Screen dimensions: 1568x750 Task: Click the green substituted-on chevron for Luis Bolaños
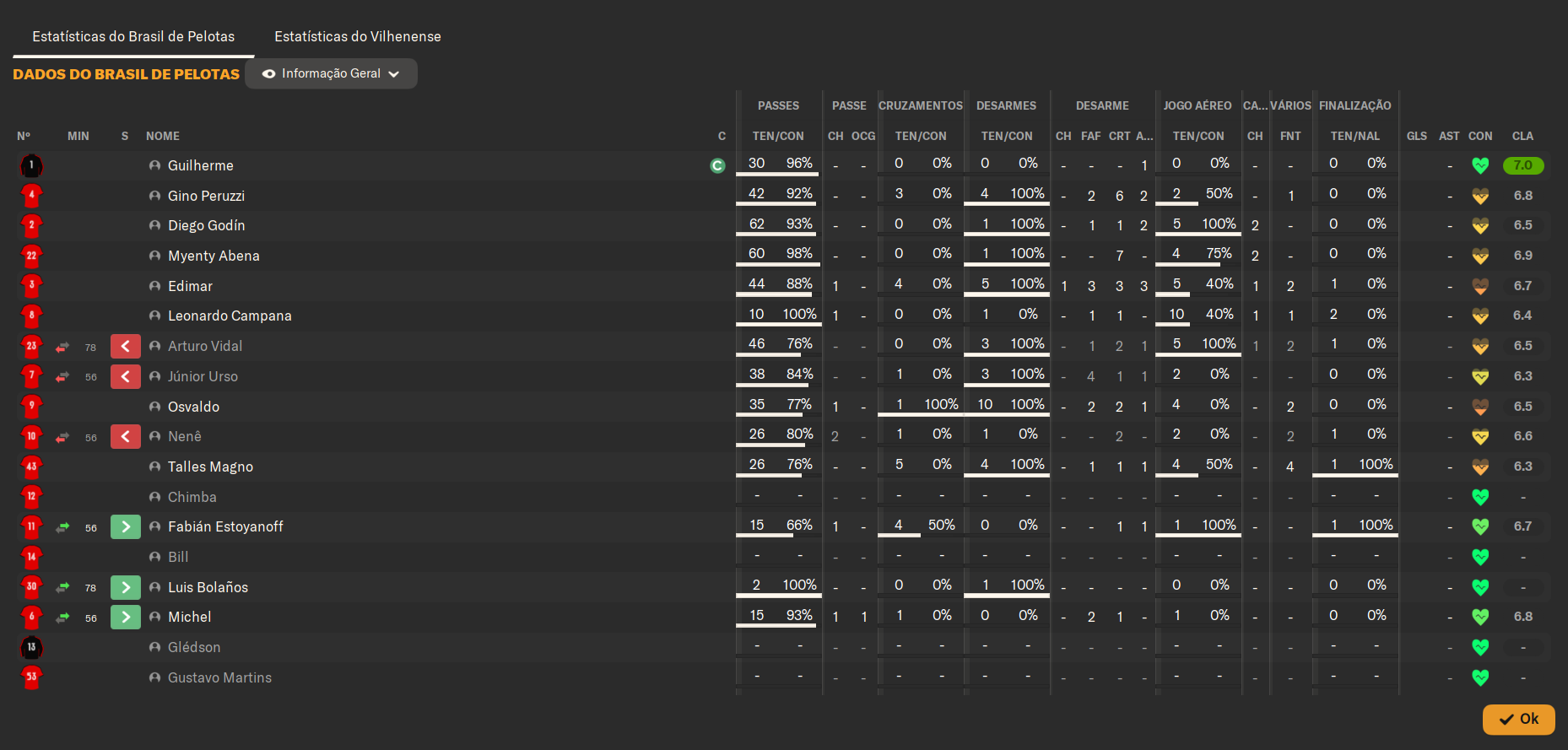point(126,587)
